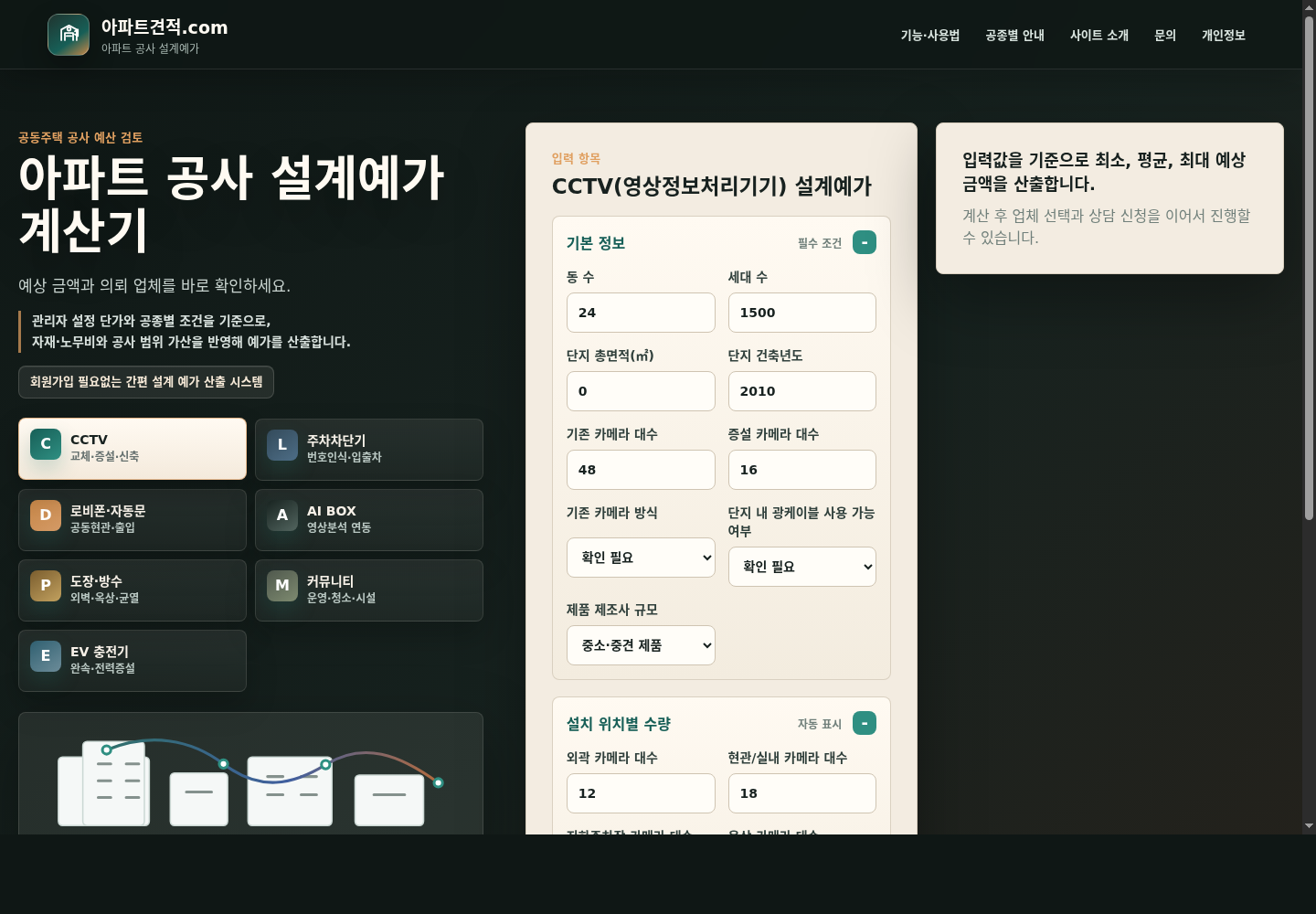The image size is (1316, 914).
Task: Click the 증설 카메라 대수 field
Action: 802,470
